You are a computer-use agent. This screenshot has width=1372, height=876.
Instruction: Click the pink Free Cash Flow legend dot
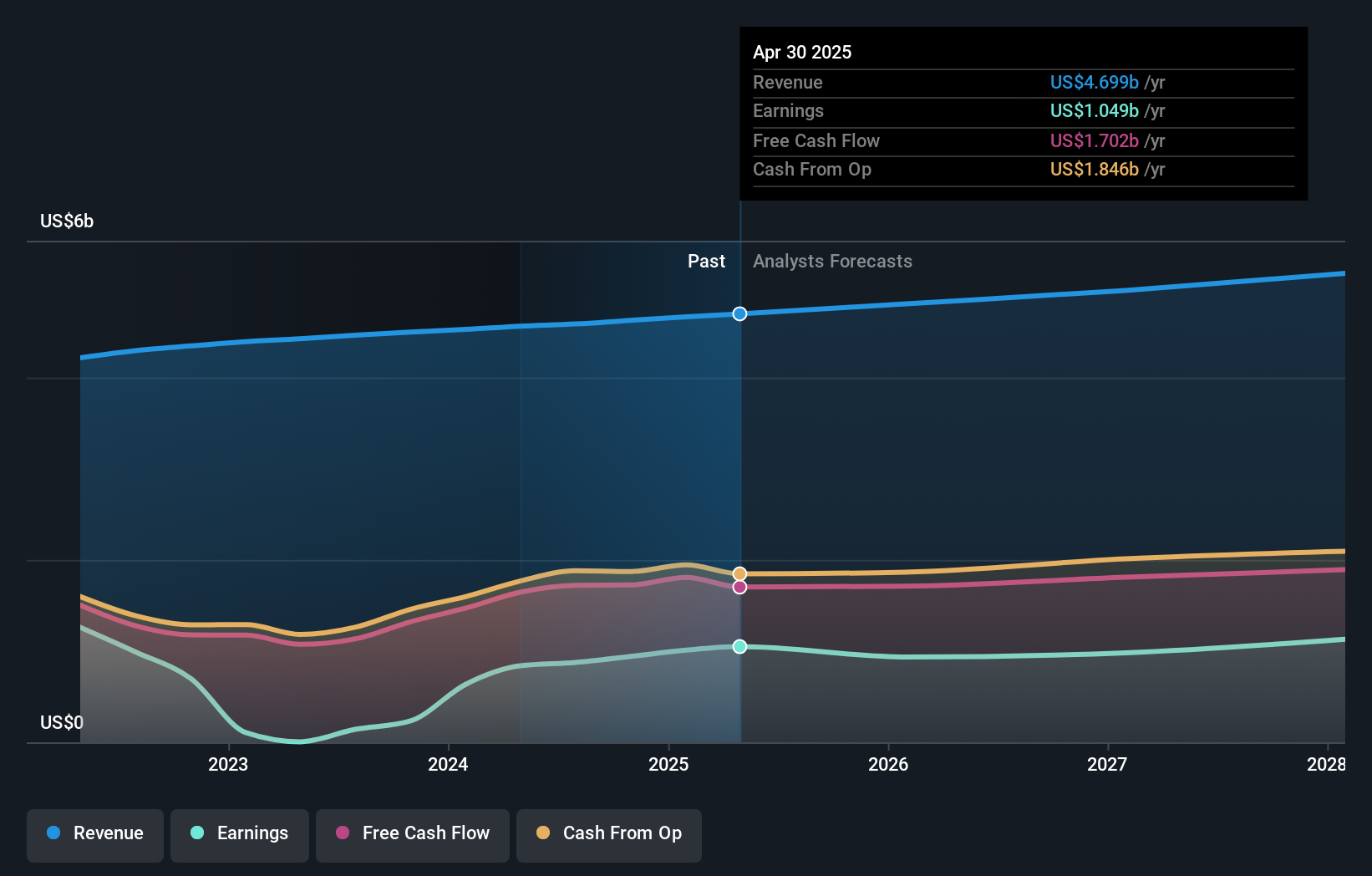(x=343, y=833)
